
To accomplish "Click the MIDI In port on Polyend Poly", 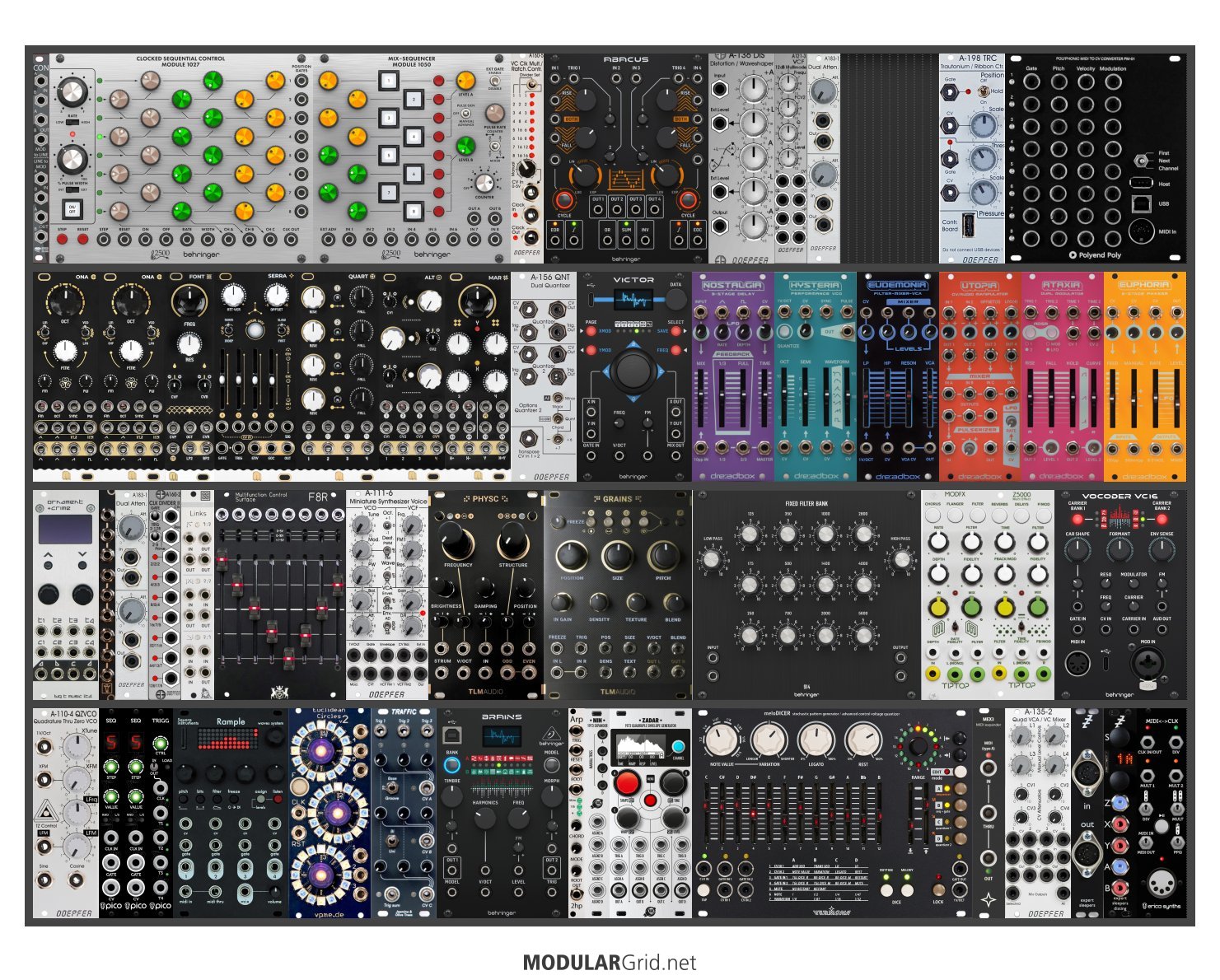I will point(1141,231).
